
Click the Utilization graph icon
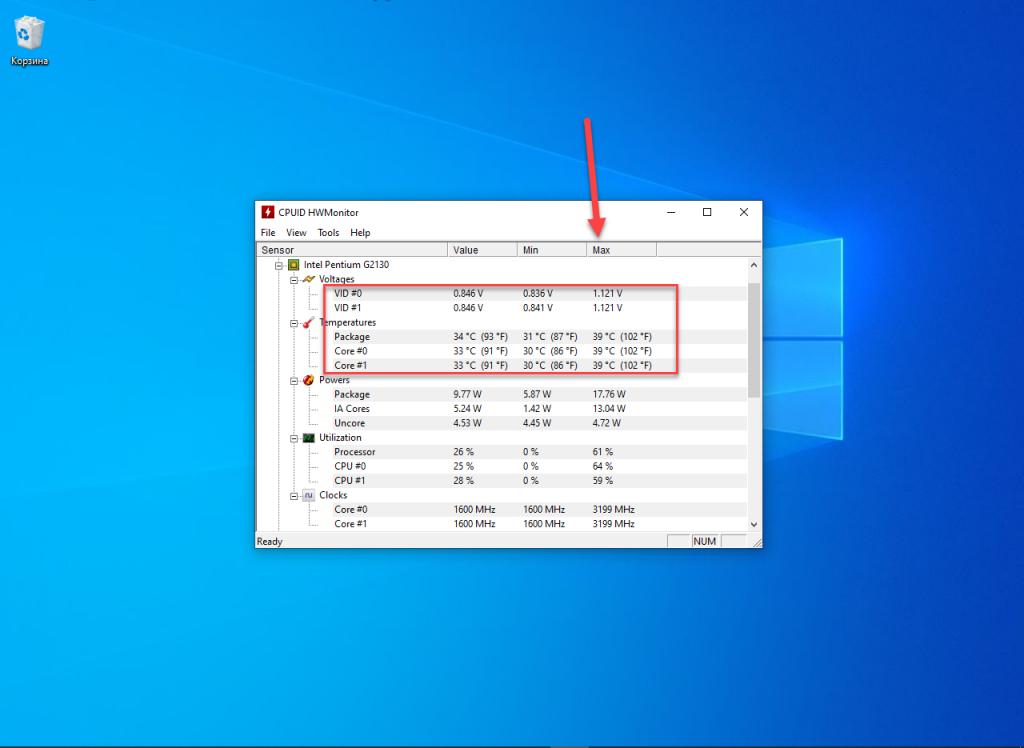click(x=308, y=438)
